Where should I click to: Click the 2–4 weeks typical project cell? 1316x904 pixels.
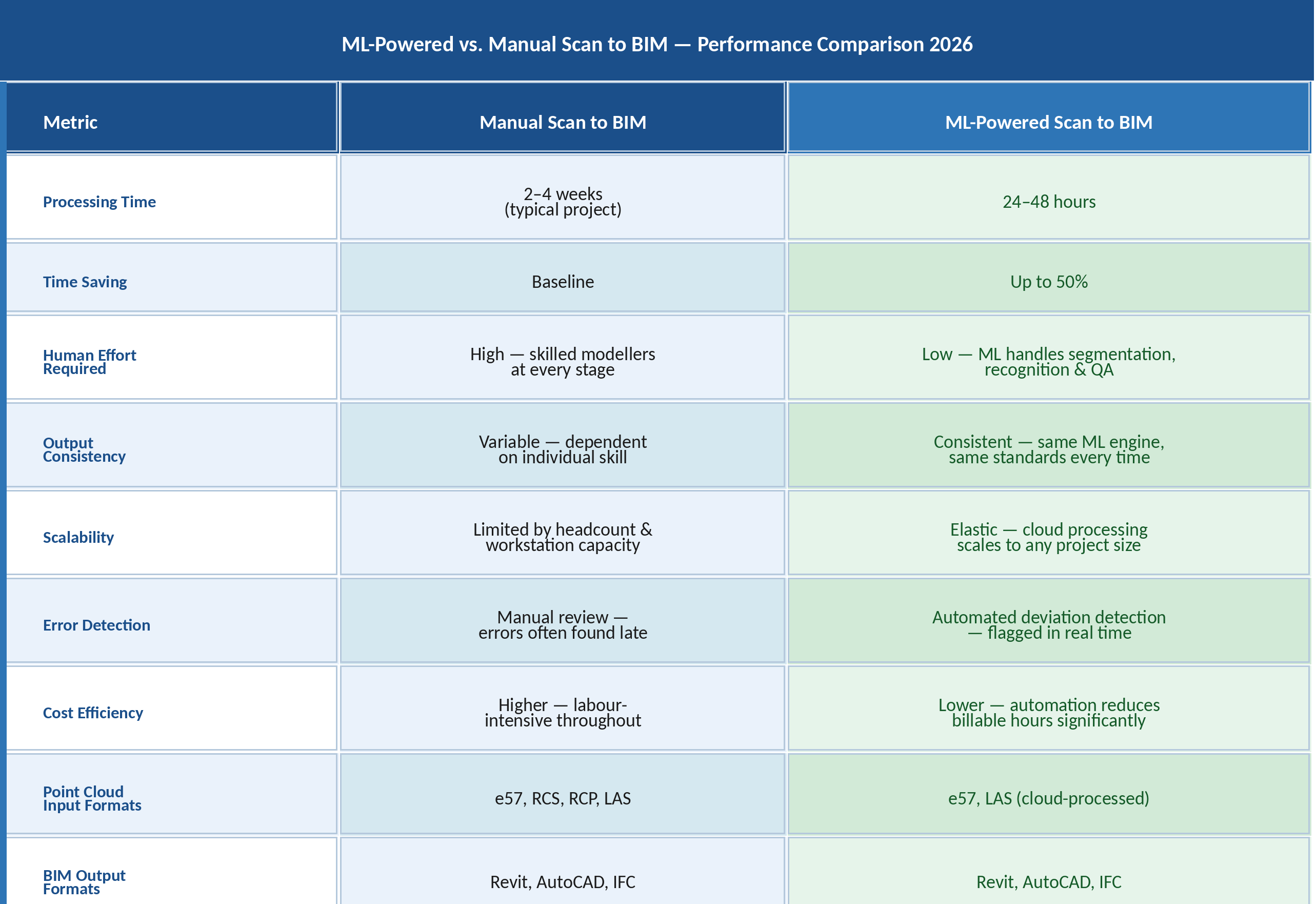(x=562, y=202)
